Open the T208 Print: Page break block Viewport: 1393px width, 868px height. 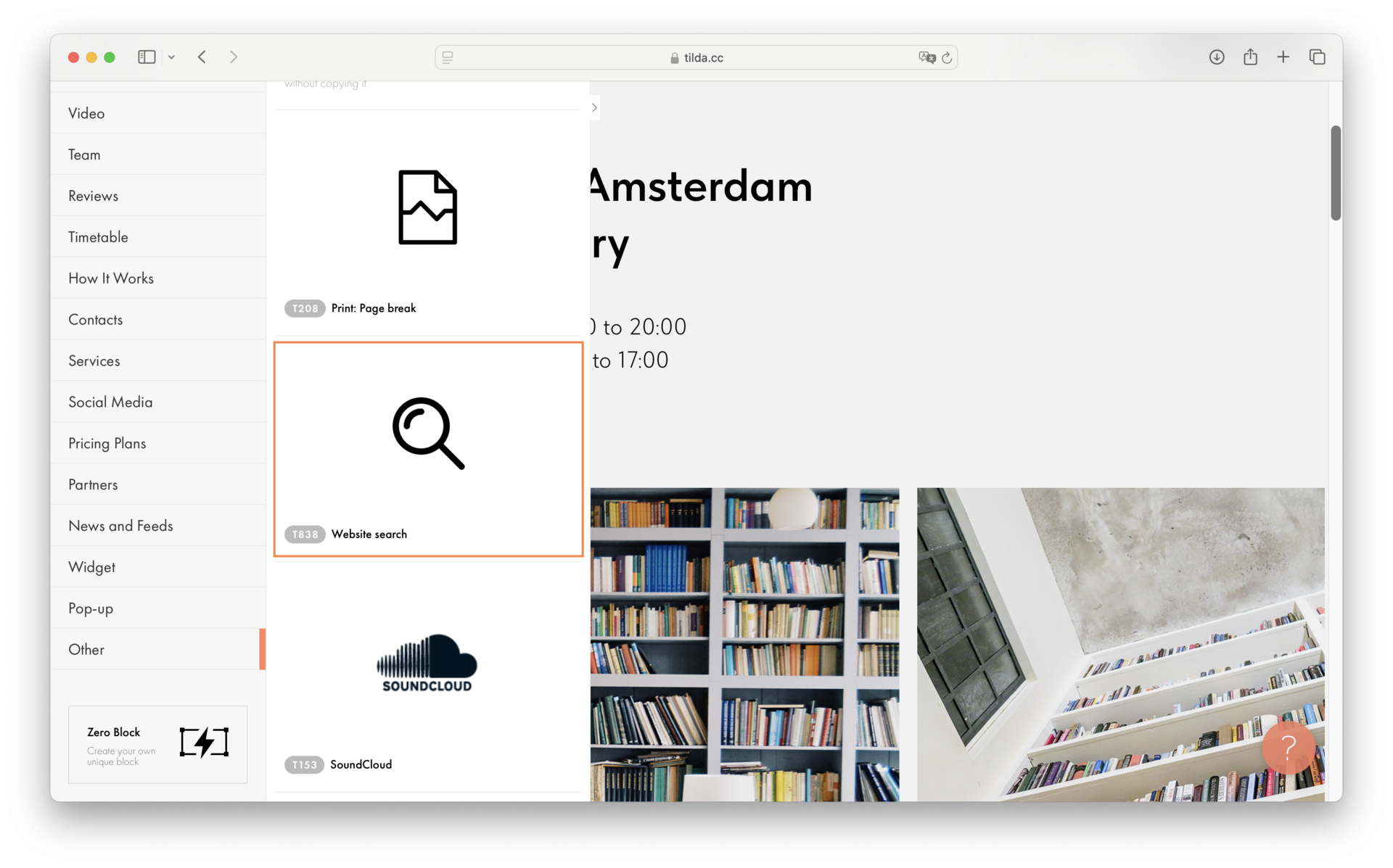click(427, 208)
